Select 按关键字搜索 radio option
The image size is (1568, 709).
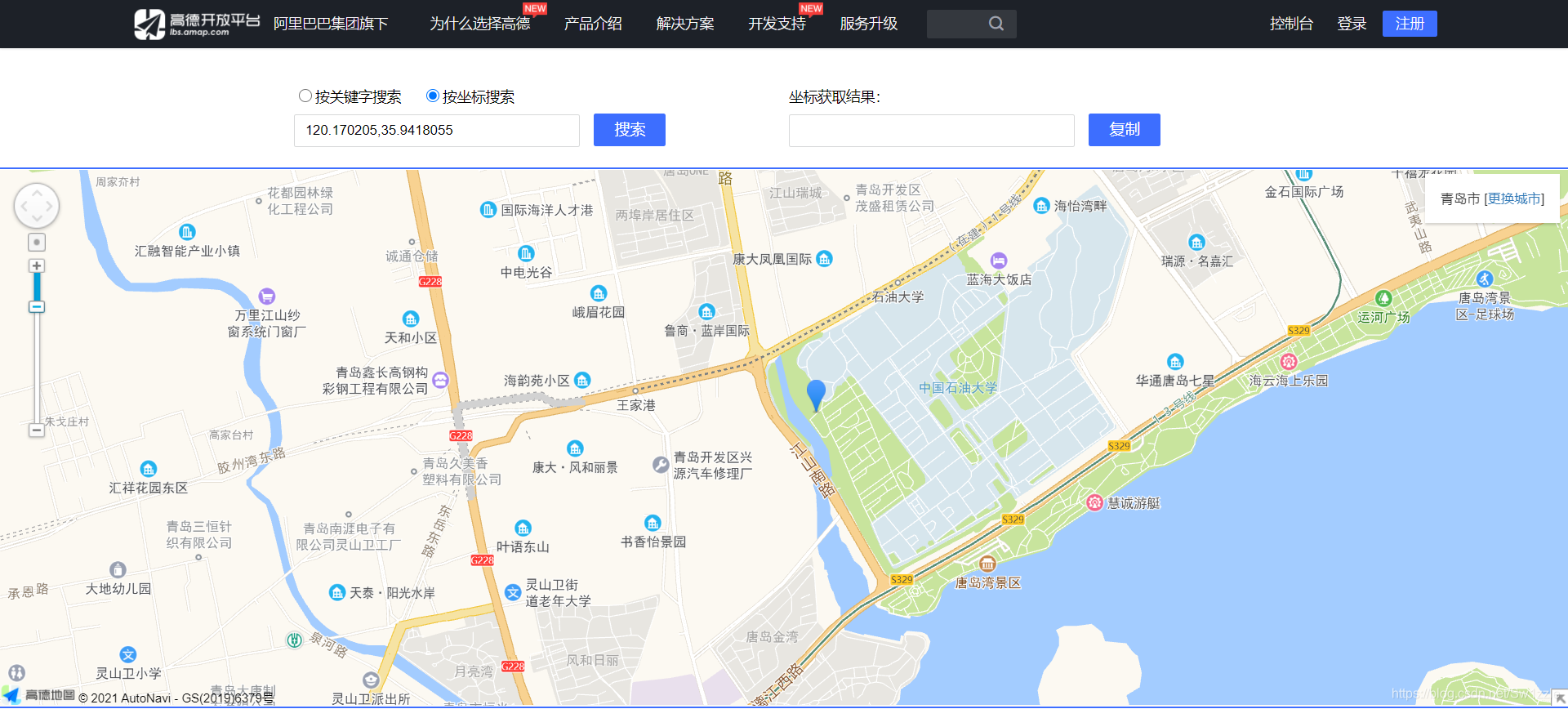pyautogui.click(x=305, y=96)
